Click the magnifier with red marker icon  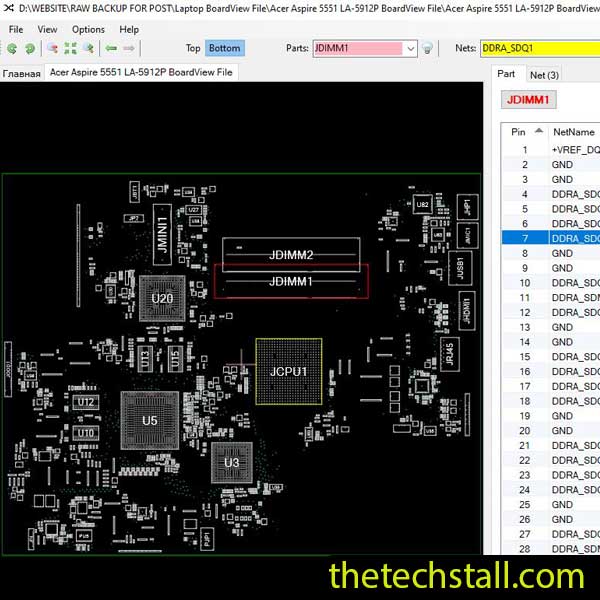click(x=52, y=48)
